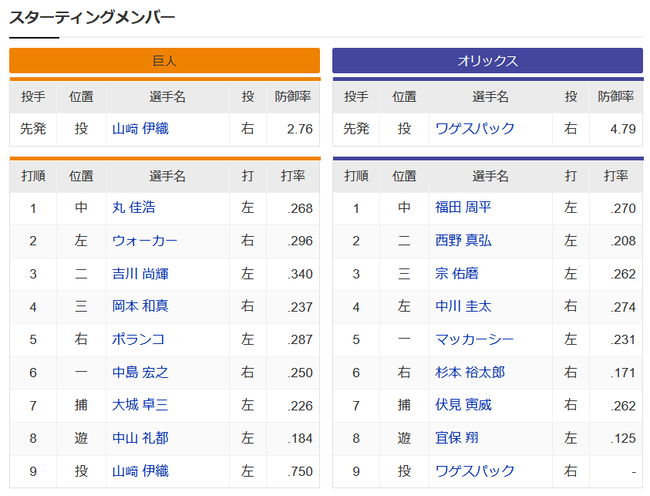
Task: Click 捕 position cell in 大城 卓三 row
Action: (81, 405)
